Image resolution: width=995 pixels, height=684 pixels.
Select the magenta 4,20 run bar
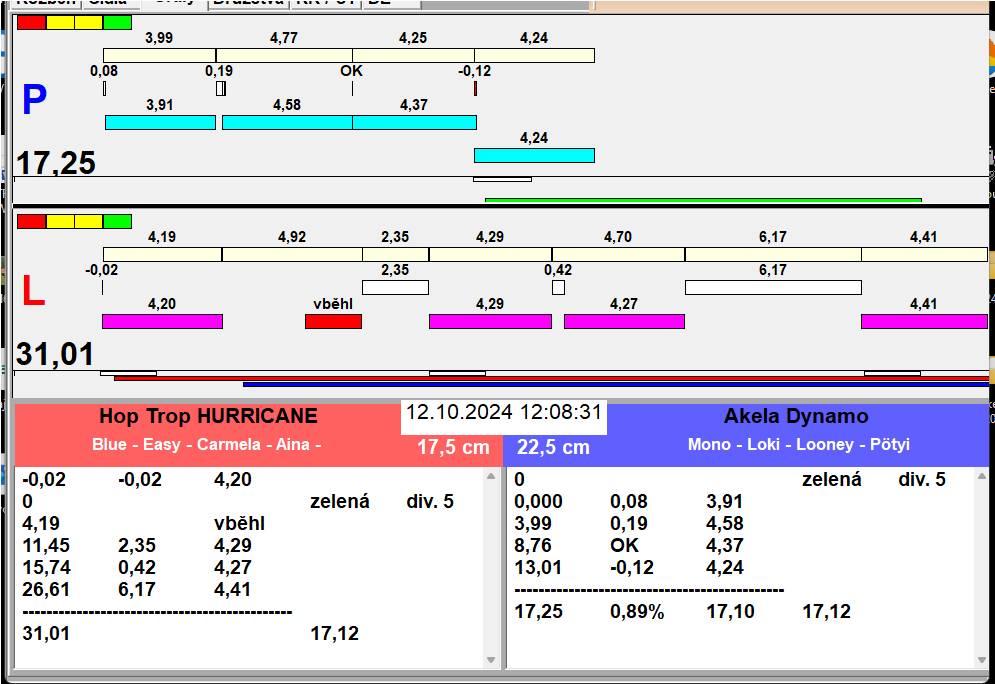click(162, 321)
